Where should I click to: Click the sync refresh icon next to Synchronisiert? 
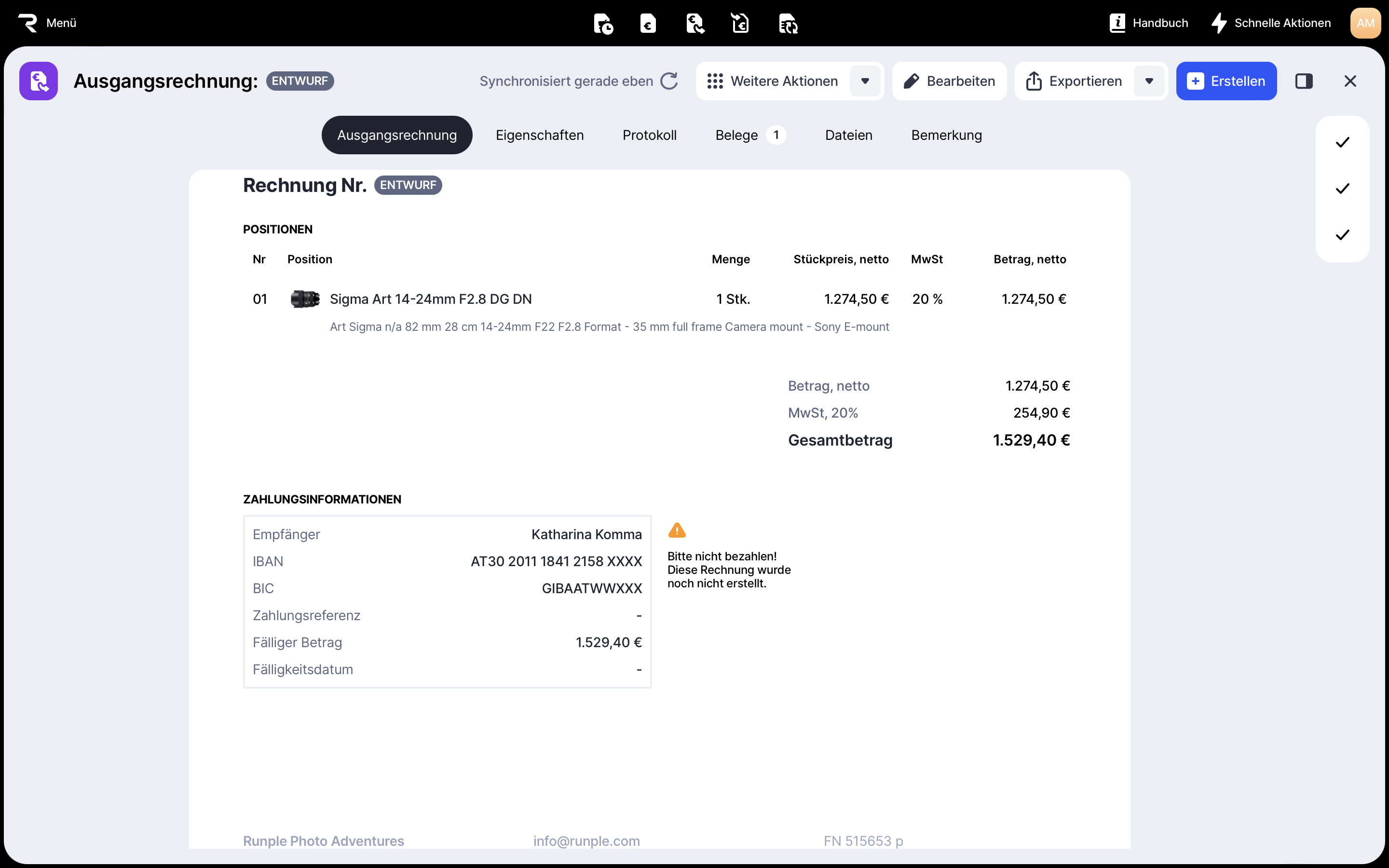point(669,81)
